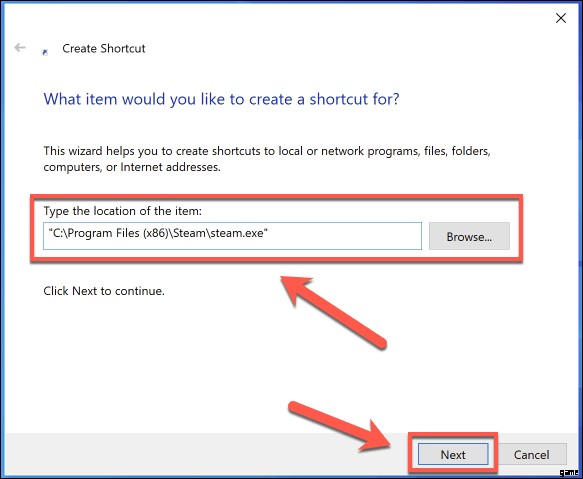Place cursor on the steam.exe path text
Screen dimensions: 583x479
tap(158, 233)
